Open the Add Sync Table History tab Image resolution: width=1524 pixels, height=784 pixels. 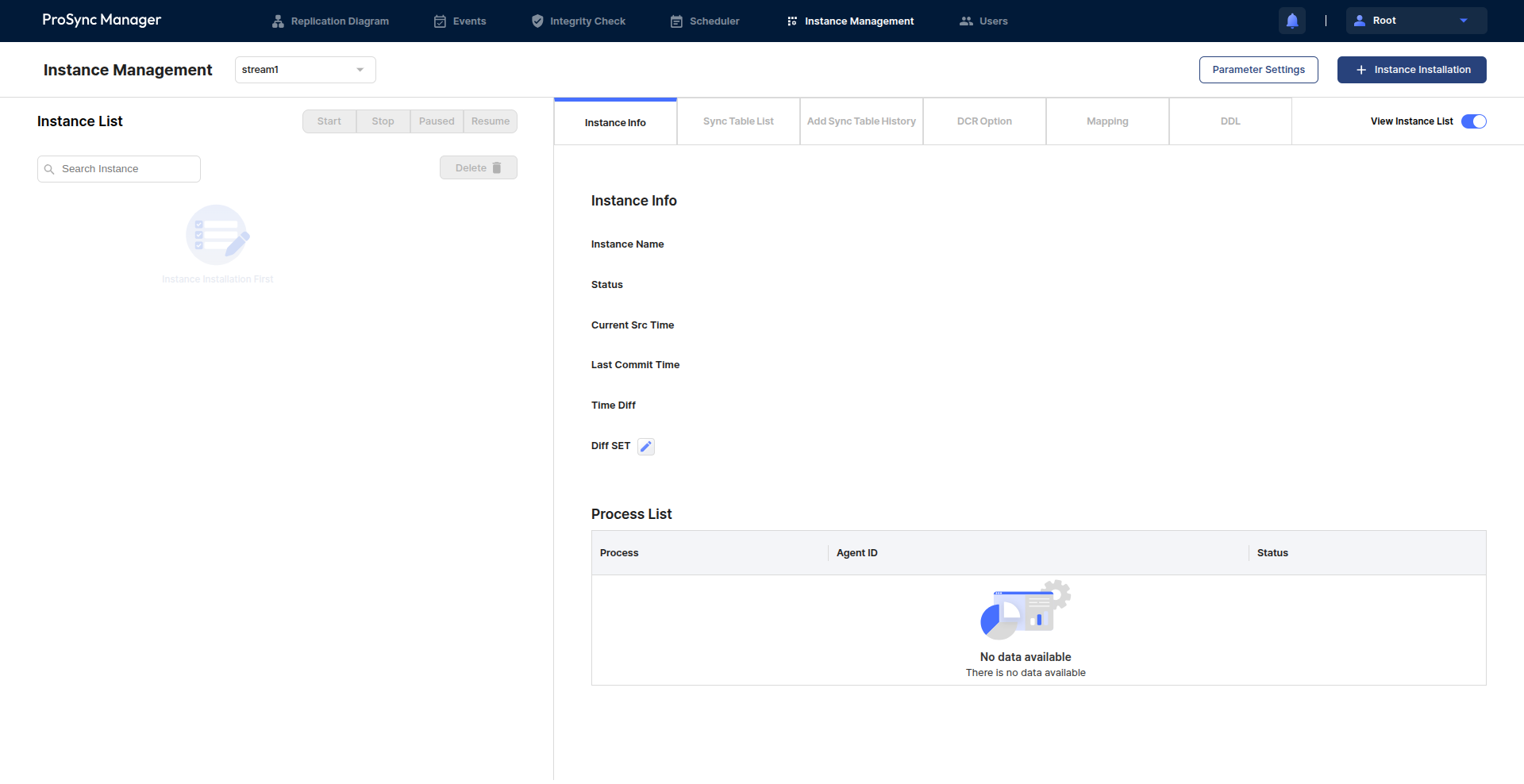pos(861,121)
